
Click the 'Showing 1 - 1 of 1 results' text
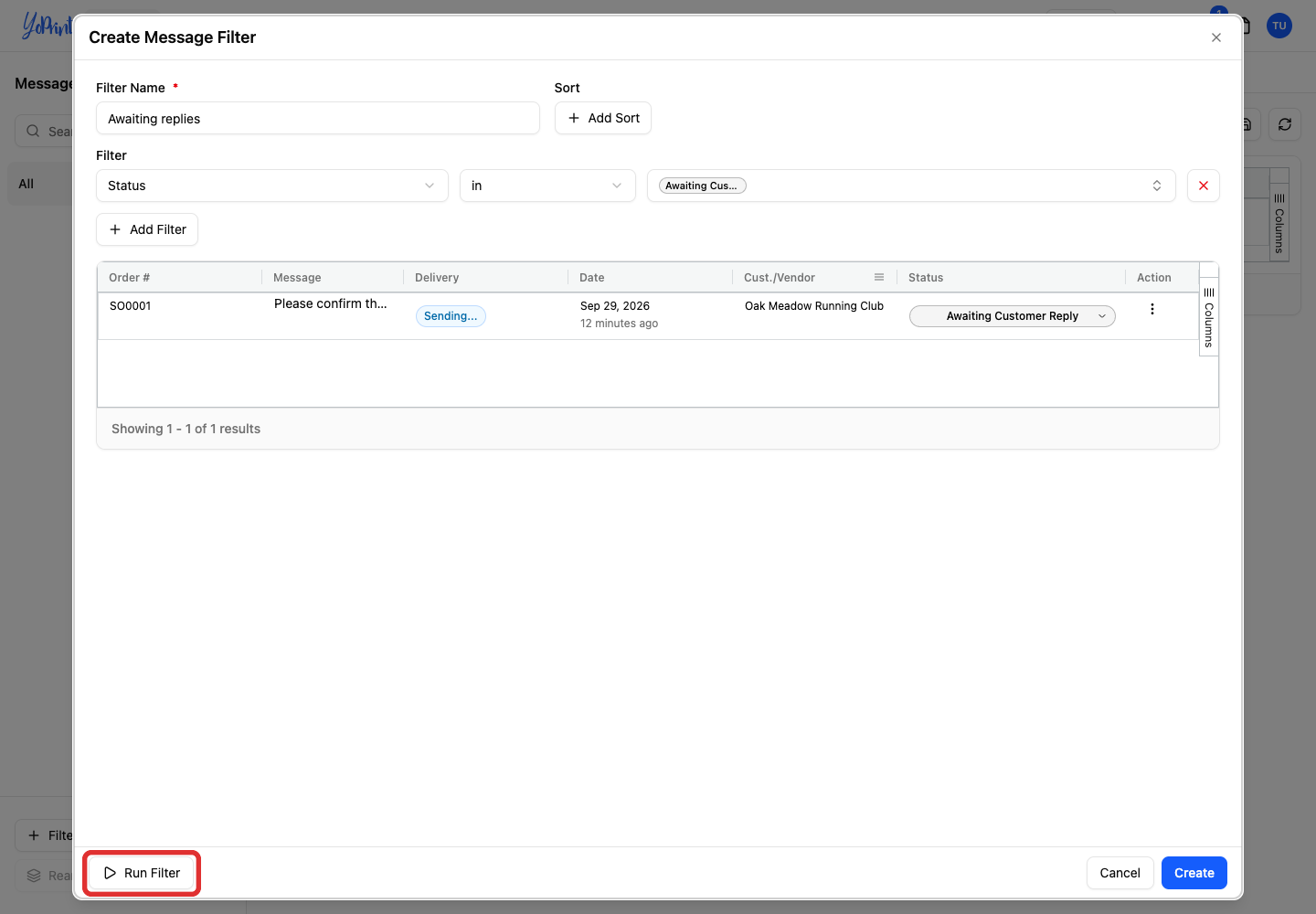pos(186,429)
